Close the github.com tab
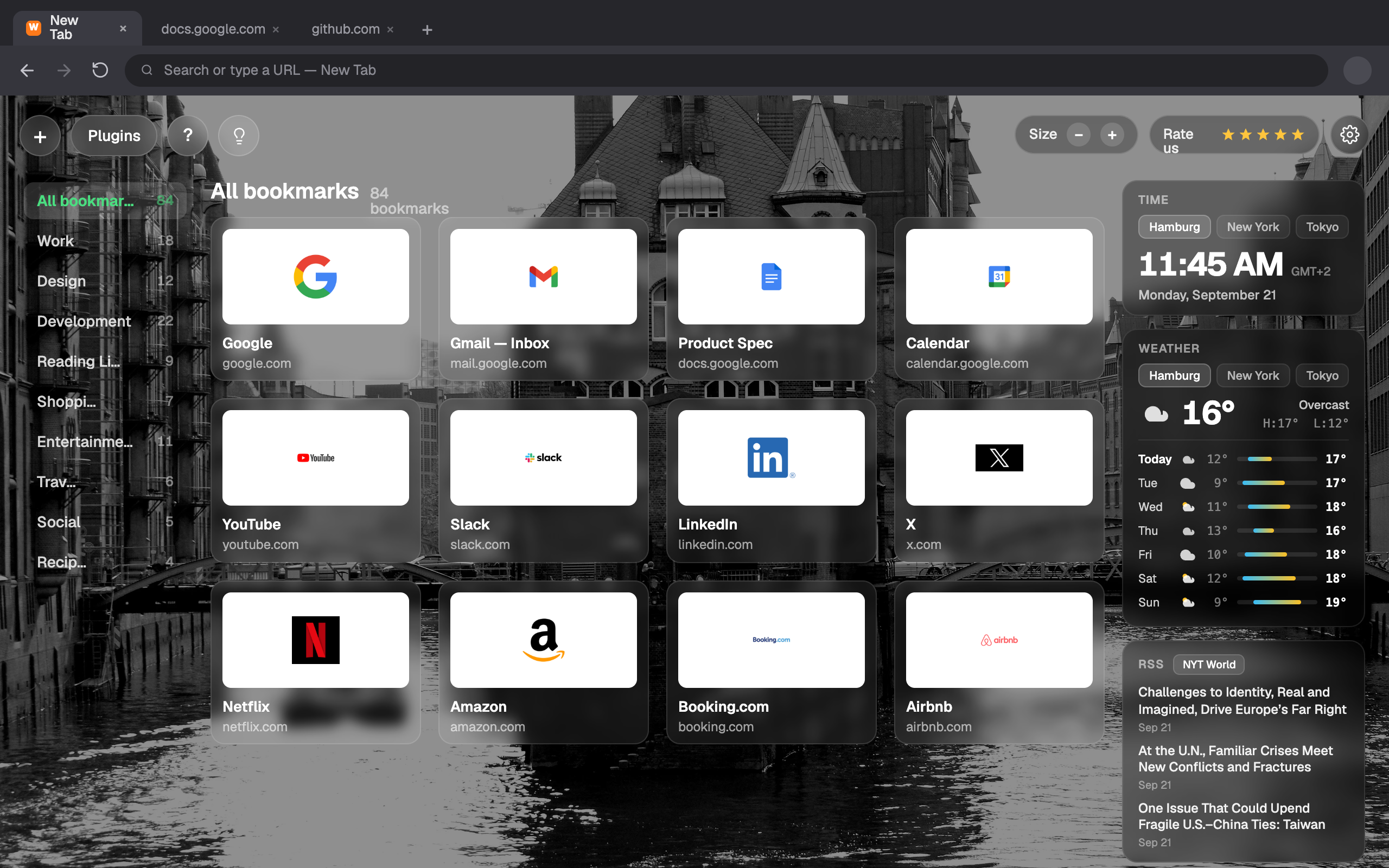This screenshot has height=868, width=1389. [390, 29]
